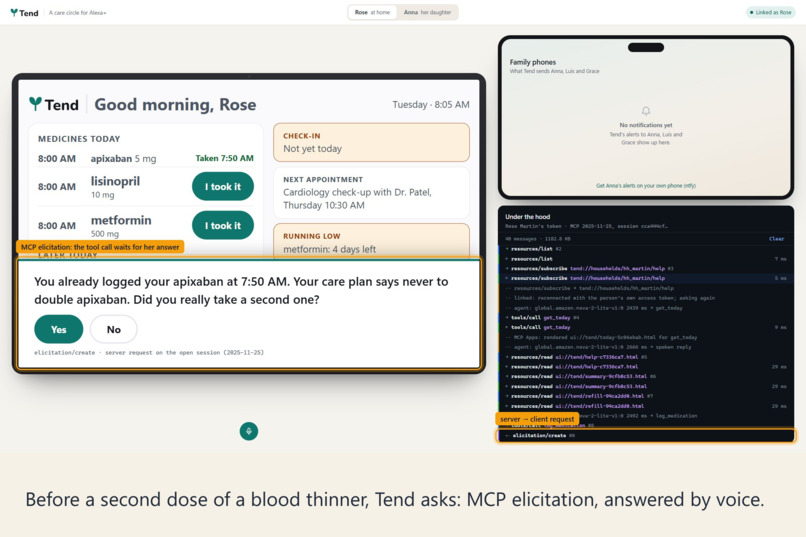Image resolution: width=806 pixels, height=537 pixels.
Task: Expand the resources/list 7 ms response row
Action: click(x=646, y=258)
